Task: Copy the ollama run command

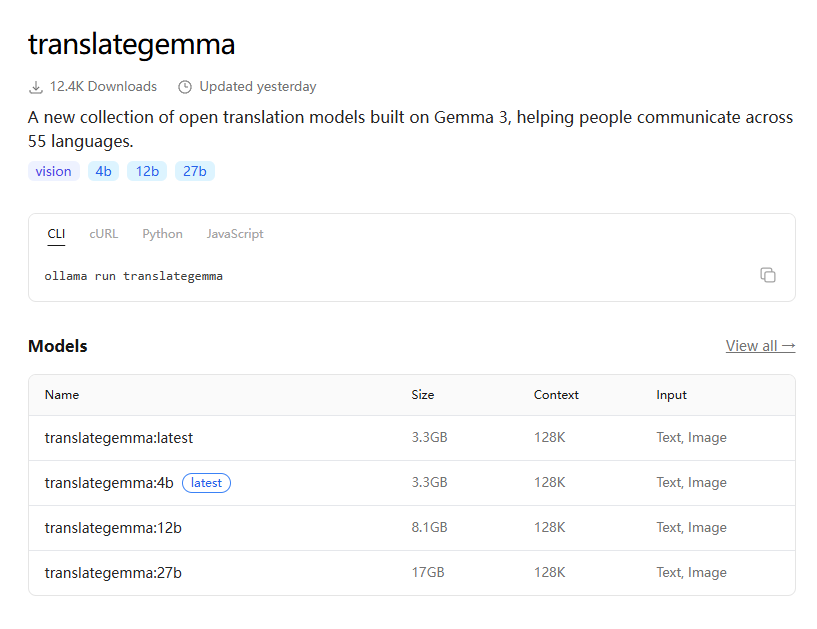Action: 768,275
